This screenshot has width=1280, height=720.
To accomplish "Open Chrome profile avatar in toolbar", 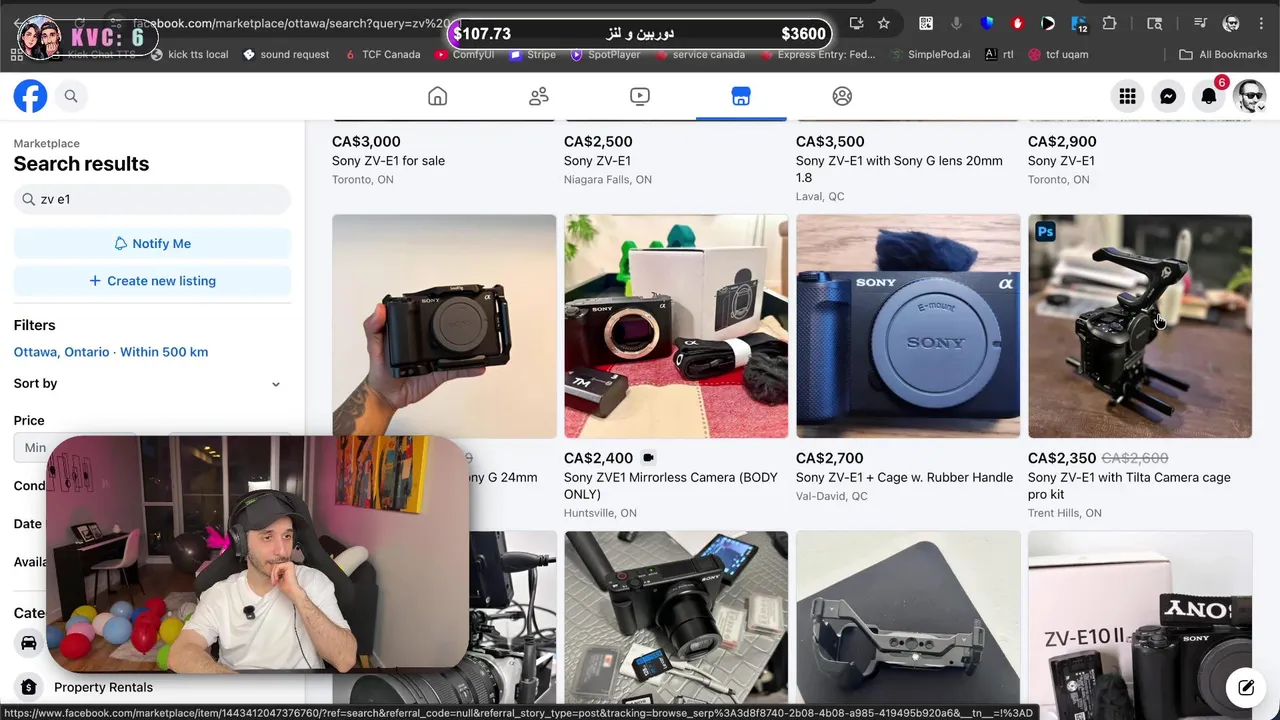I will (1231, 23).
